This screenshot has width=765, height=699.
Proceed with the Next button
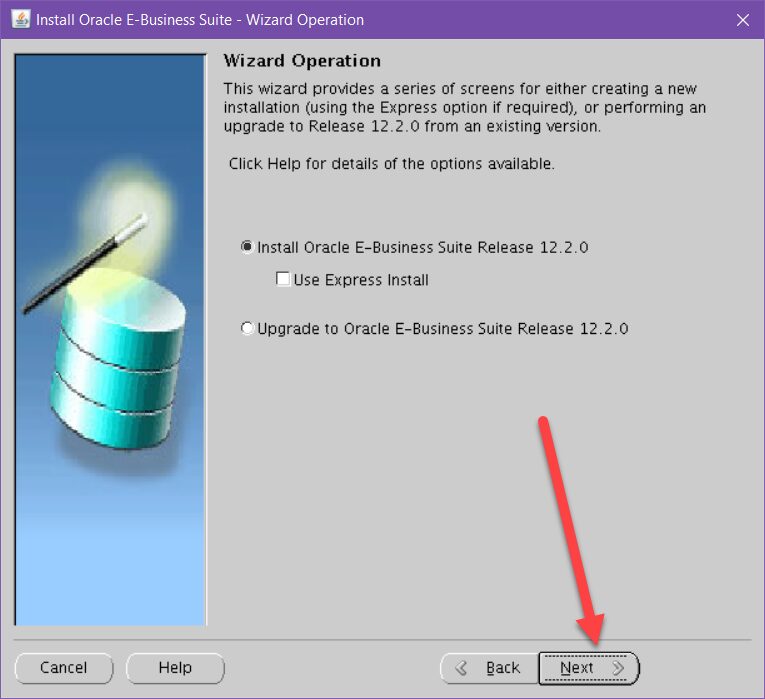coord(589,668)
